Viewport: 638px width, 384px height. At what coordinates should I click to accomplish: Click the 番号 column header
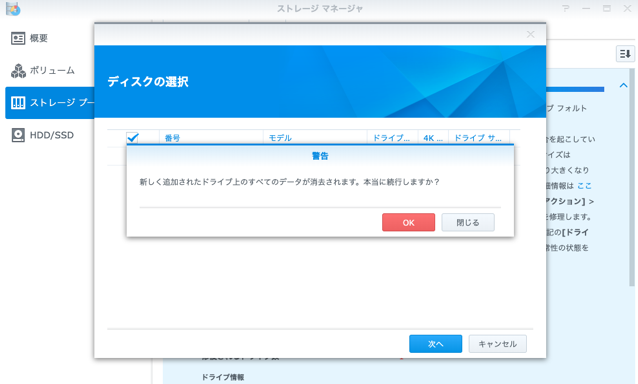211,138
